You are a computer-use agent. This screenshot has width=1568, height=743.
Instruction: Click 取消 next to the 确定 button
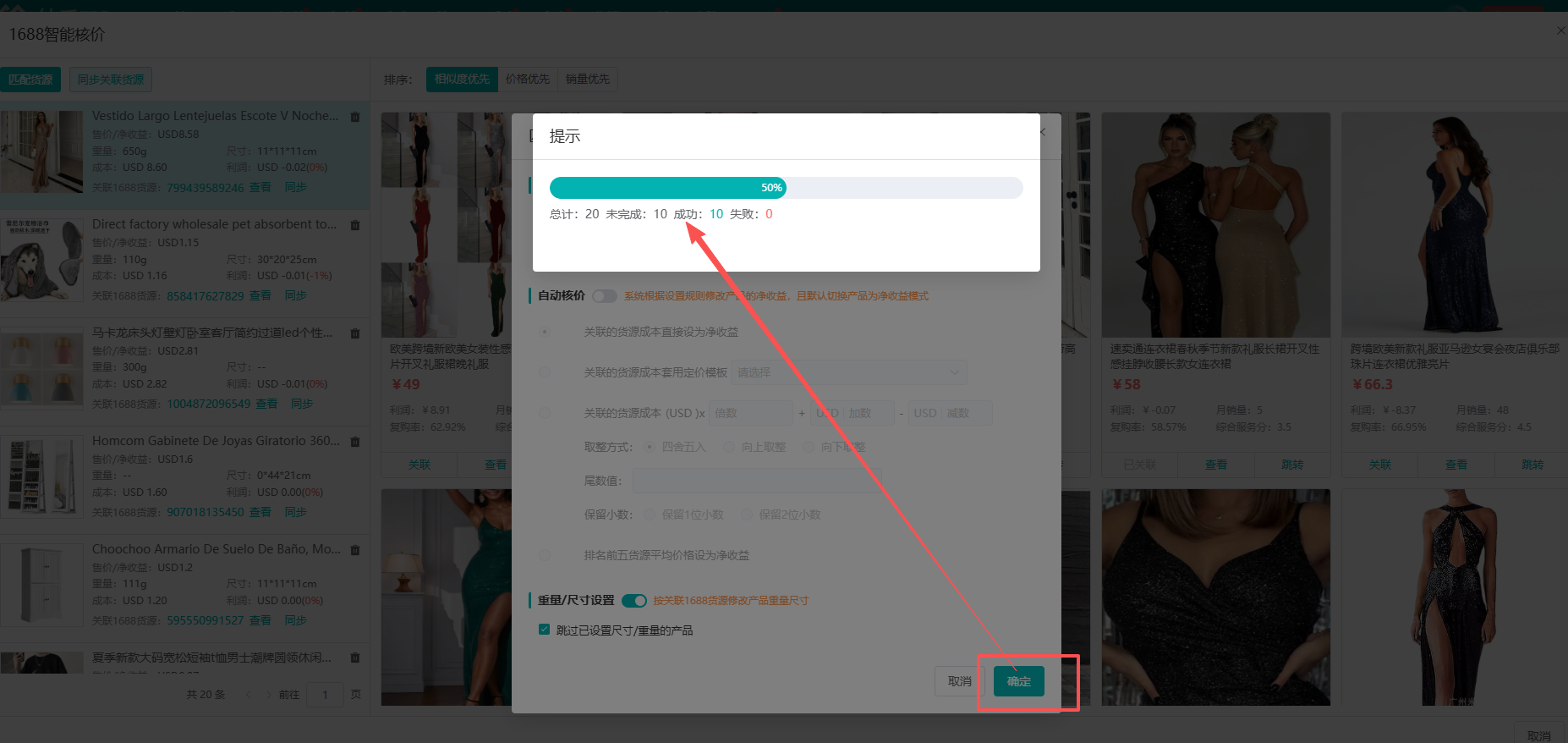coord(960,681)
